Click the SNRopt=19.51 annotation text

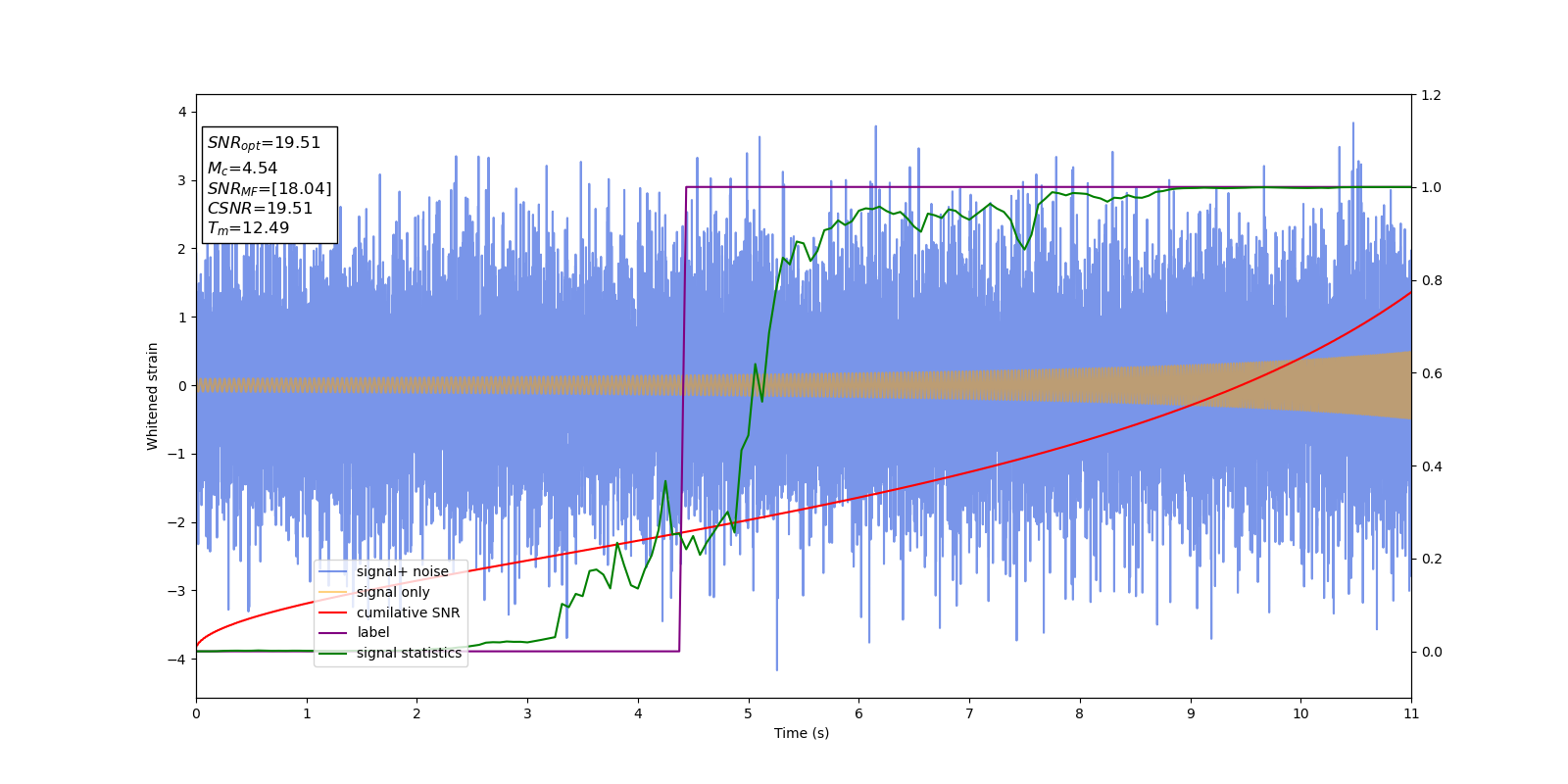point(264,143)
